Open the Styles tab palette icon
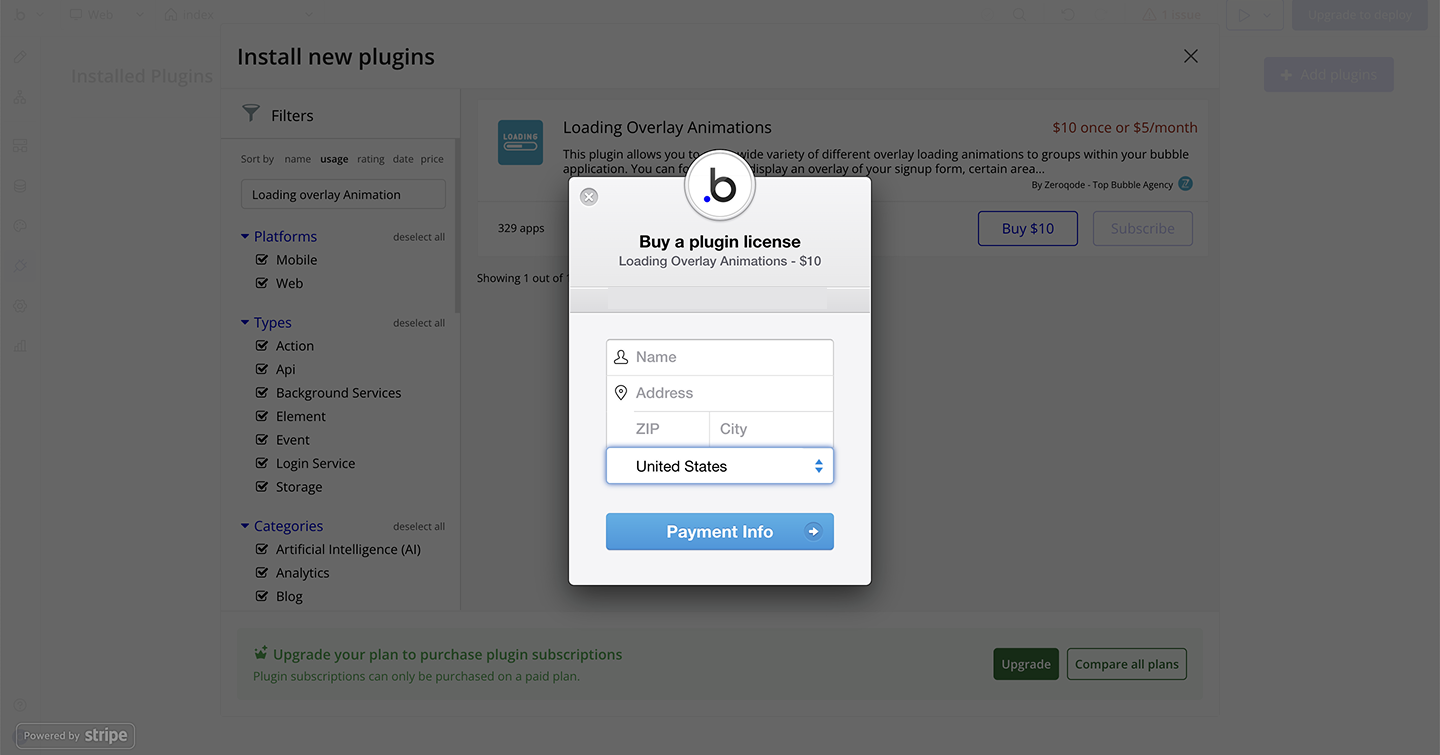1440x755 pixels. (x=20, y=226)
